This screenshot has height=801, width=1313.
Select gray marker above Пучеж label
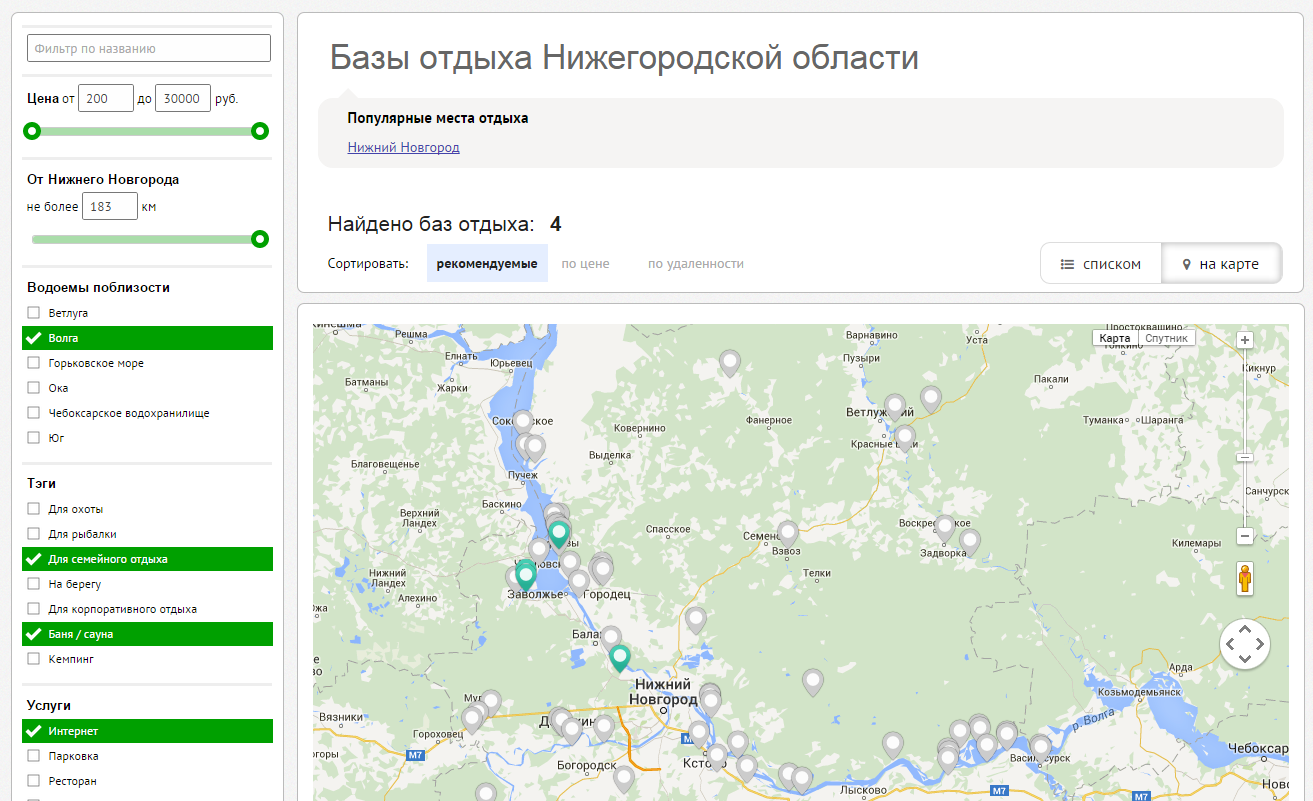(x=535, y=447)
